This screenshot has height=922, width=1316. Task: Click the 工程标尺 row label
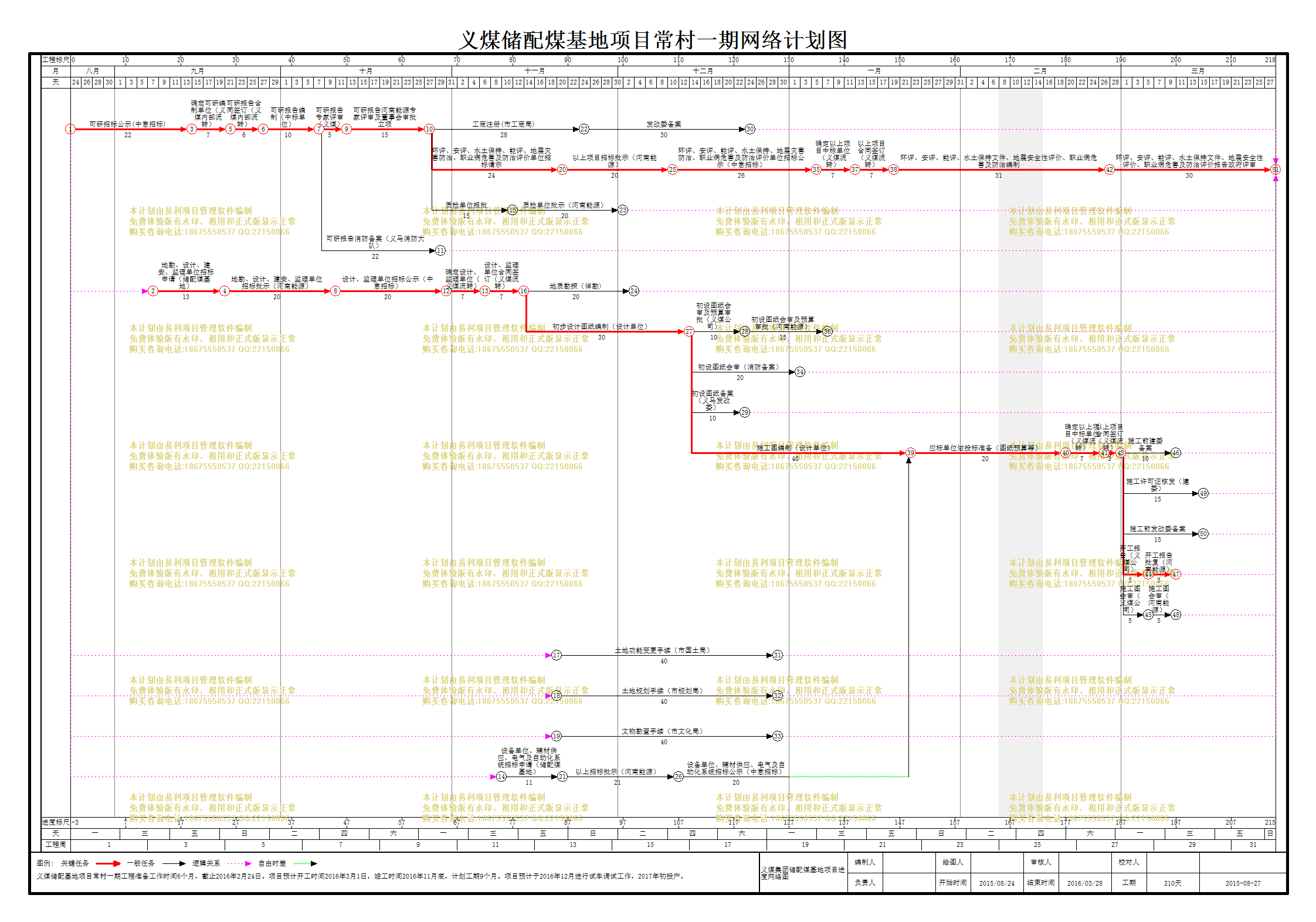56,60
